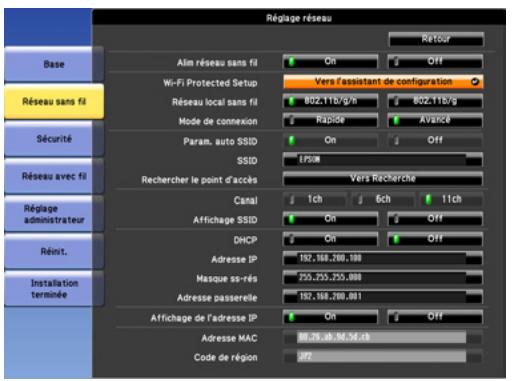Click the Rechercher le point d'accès label
Image resolution: width=512 pixels, height=381 pixels.
199,180
